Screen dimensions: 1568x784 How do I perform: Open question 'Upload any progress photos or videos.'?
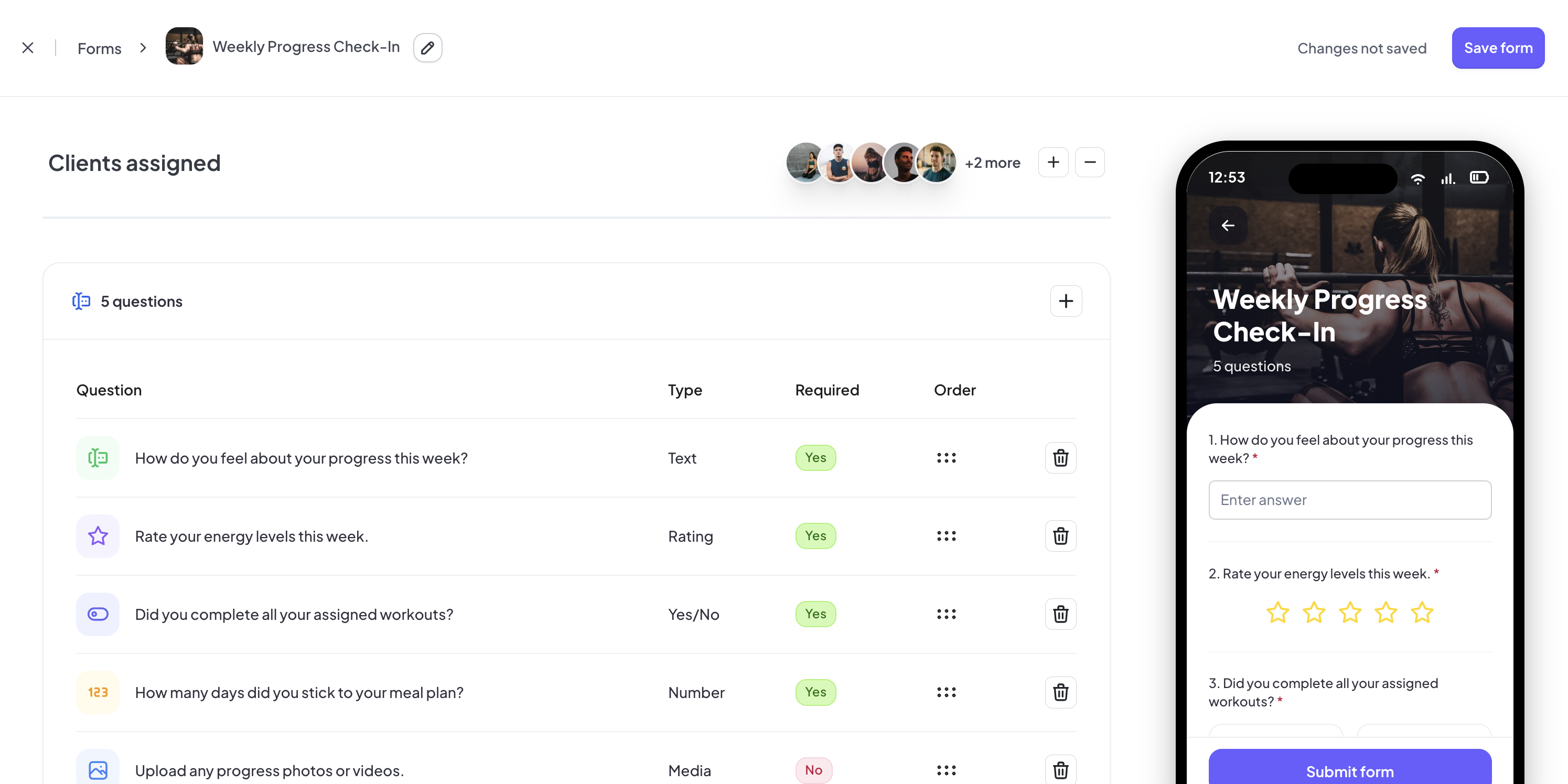(269, 770)
